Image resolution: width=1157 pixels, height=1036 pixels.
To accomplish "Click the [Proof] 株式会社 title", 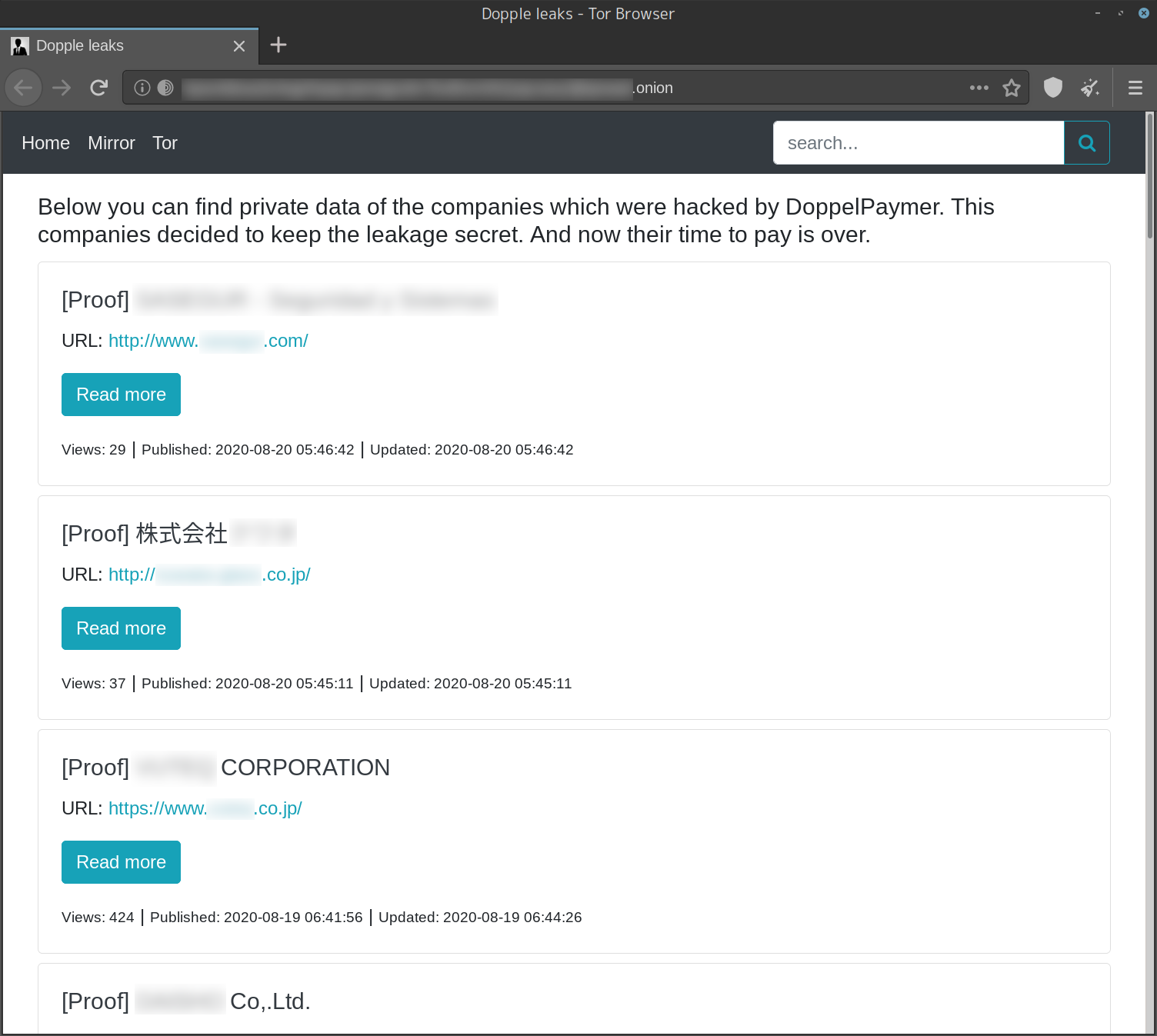I will point(178,534).
